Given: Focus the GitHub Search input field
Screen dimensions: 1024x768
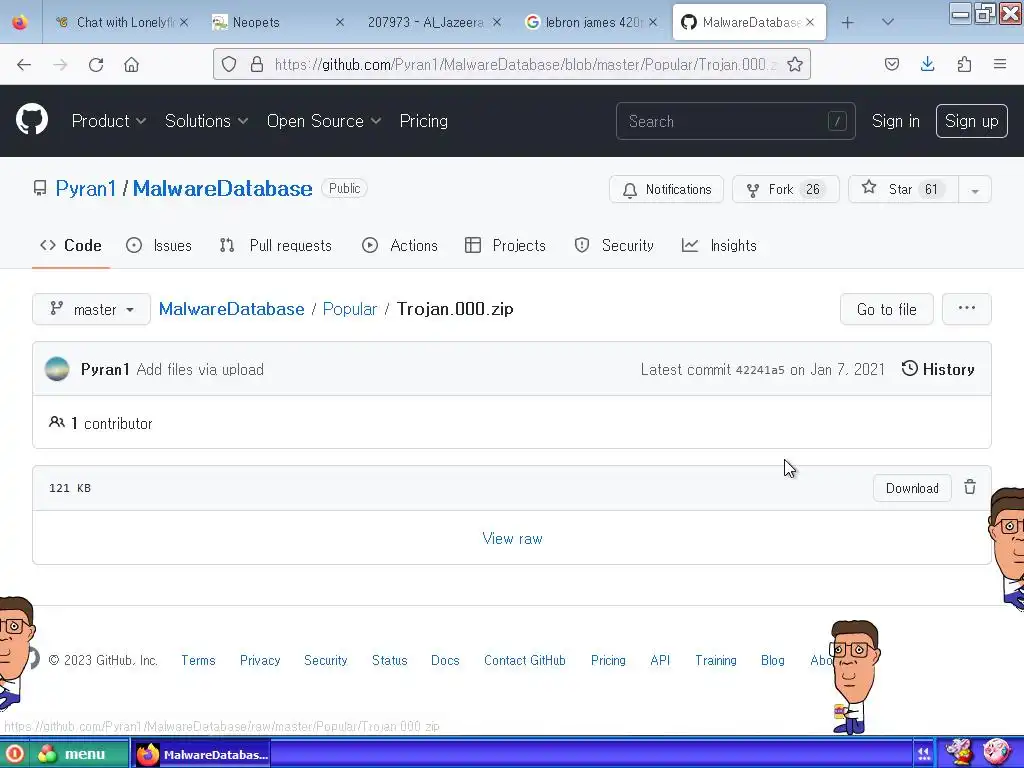Looking at the screenshot, I should (x=735, y=121).
